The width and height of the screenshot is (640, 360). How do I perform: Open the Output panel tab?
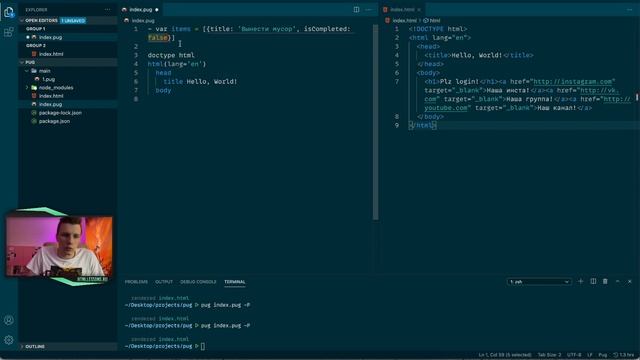coord(164,282)
